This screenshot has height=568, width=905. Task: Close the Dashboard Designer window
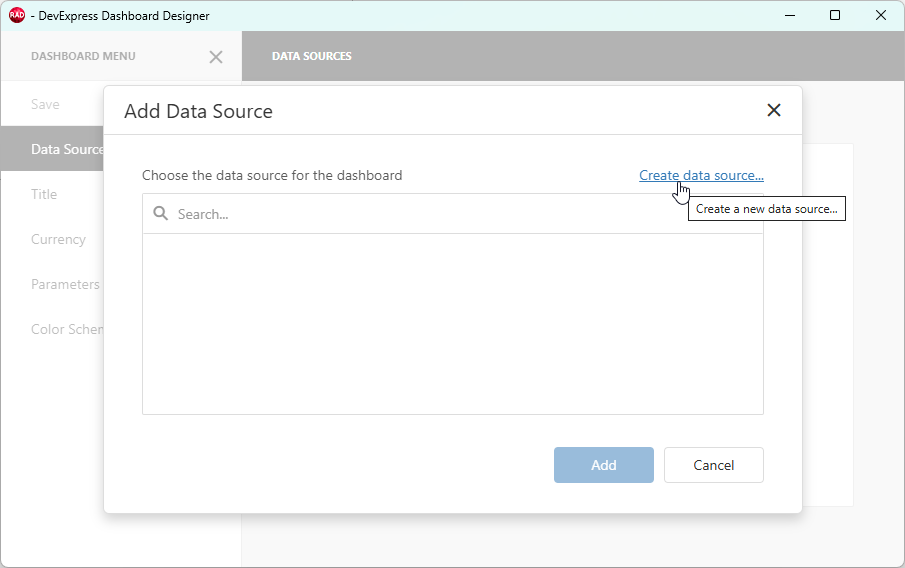click(880, 16)
